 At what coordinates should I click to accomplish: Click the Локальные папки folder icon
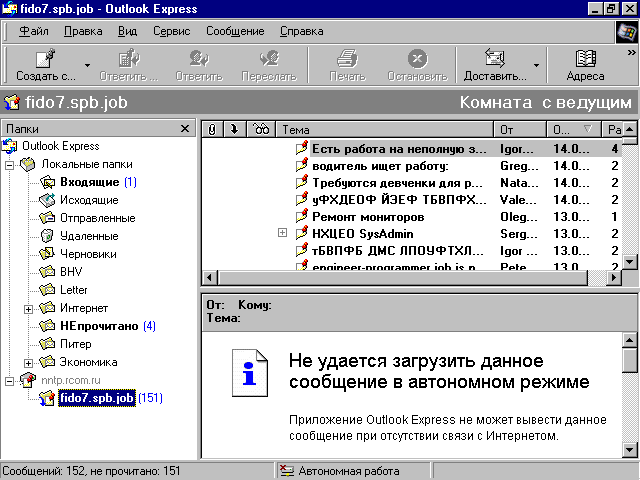(28, 164)
